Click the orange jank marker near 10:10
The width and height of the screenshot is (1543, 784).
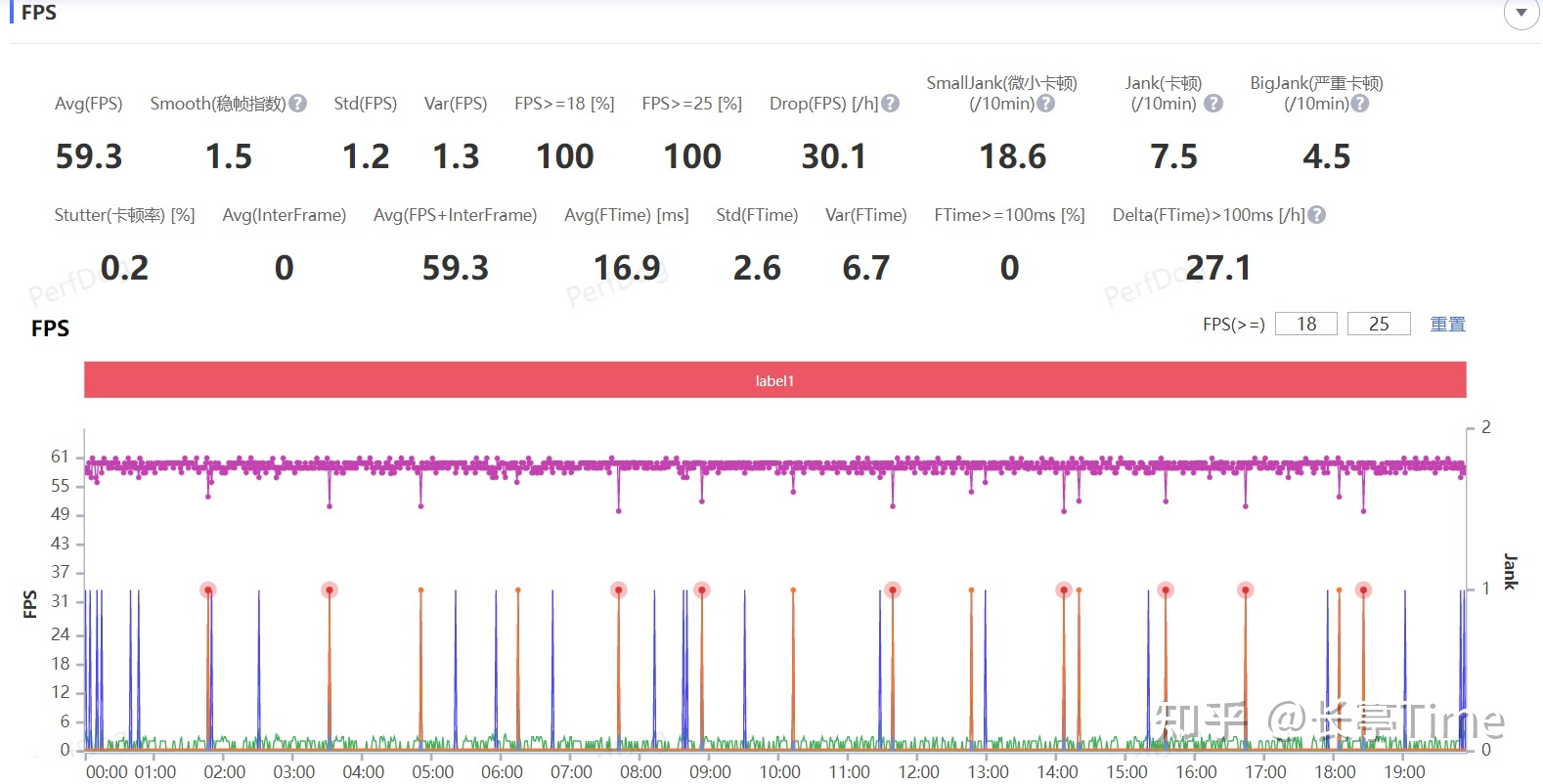[793, 590]
